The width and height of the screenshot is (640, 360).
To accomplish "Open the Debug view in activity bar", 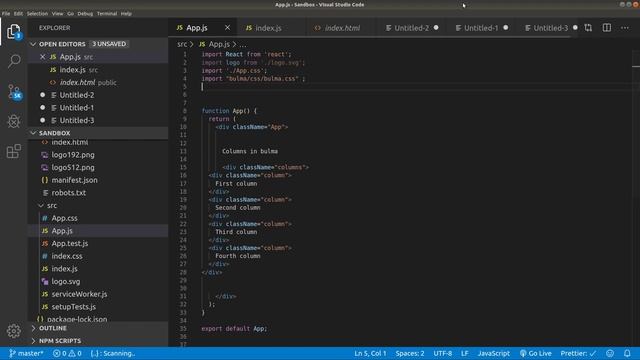I will [14, 121].
